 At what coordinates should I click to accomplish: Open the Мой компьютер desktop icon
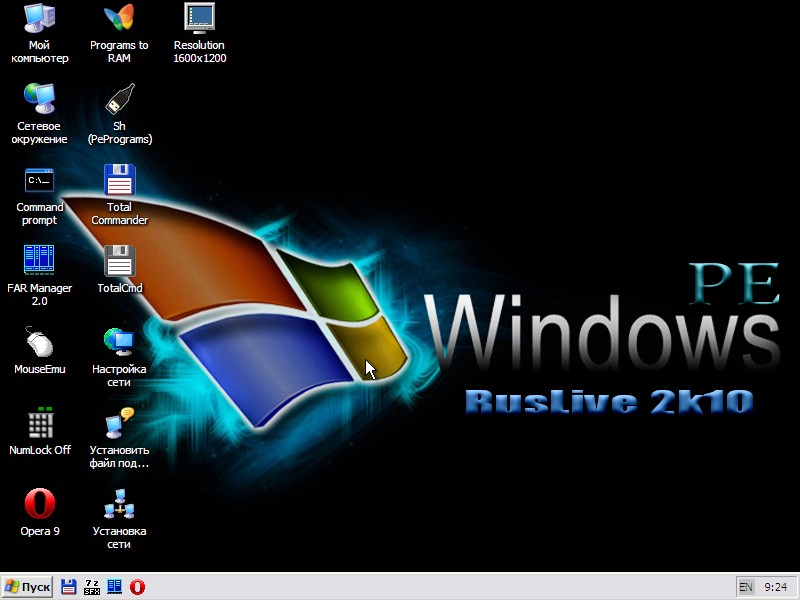click(39, 33)
